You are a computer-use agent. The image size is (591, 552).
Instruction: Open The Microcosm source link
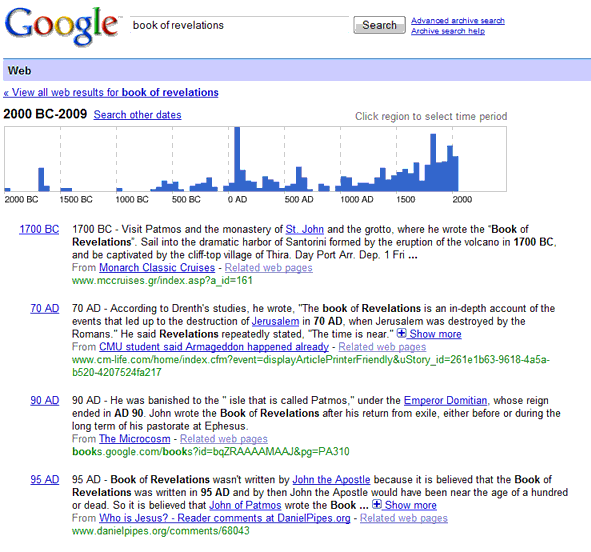coord(135,439)
